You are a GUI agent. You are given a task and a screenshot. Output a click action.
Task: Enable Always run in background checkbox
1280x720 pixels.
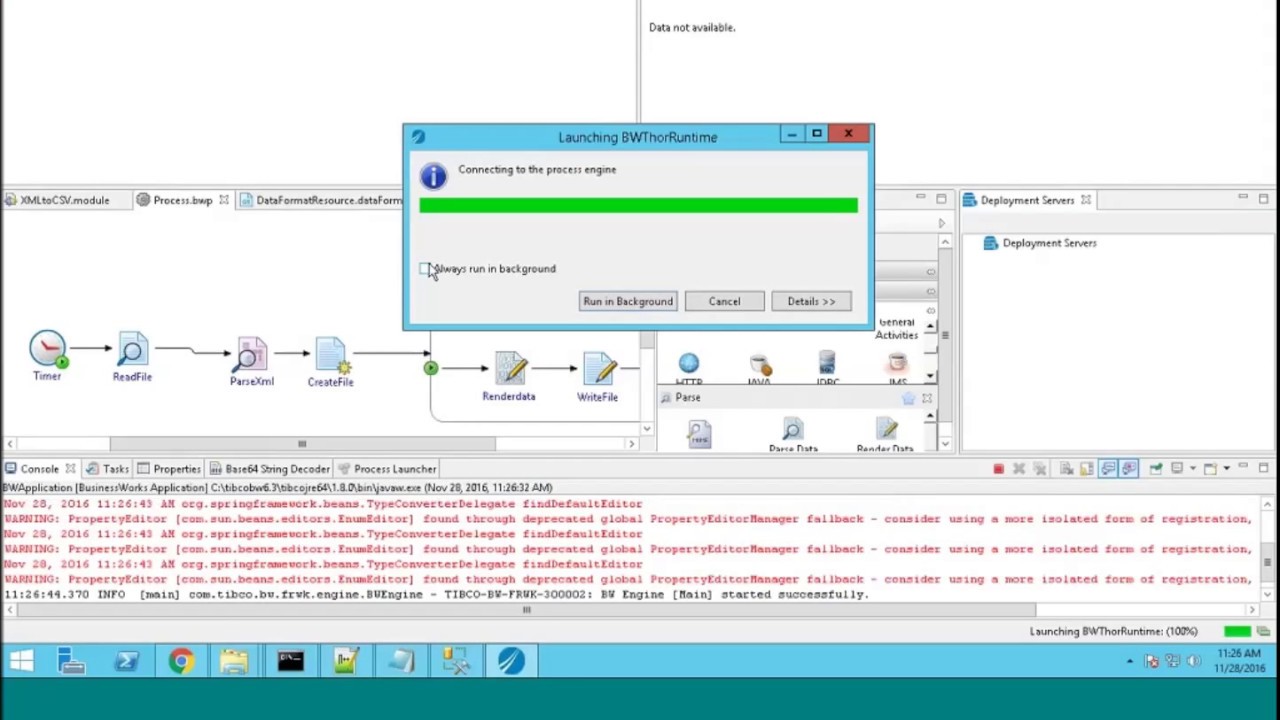click(425, 269)
